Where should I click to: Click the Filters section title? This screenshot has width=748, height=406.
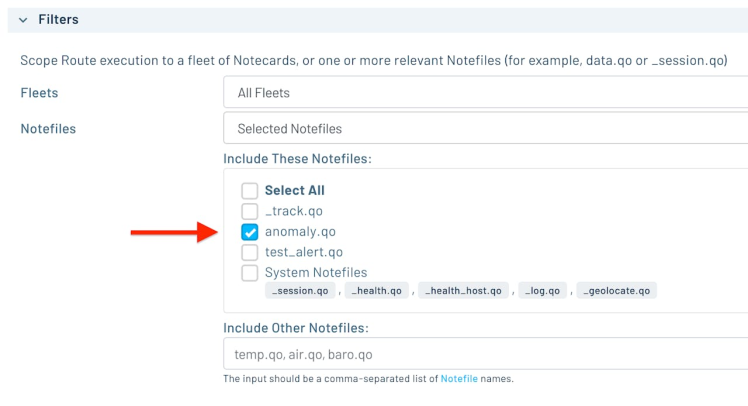point(58,20)
